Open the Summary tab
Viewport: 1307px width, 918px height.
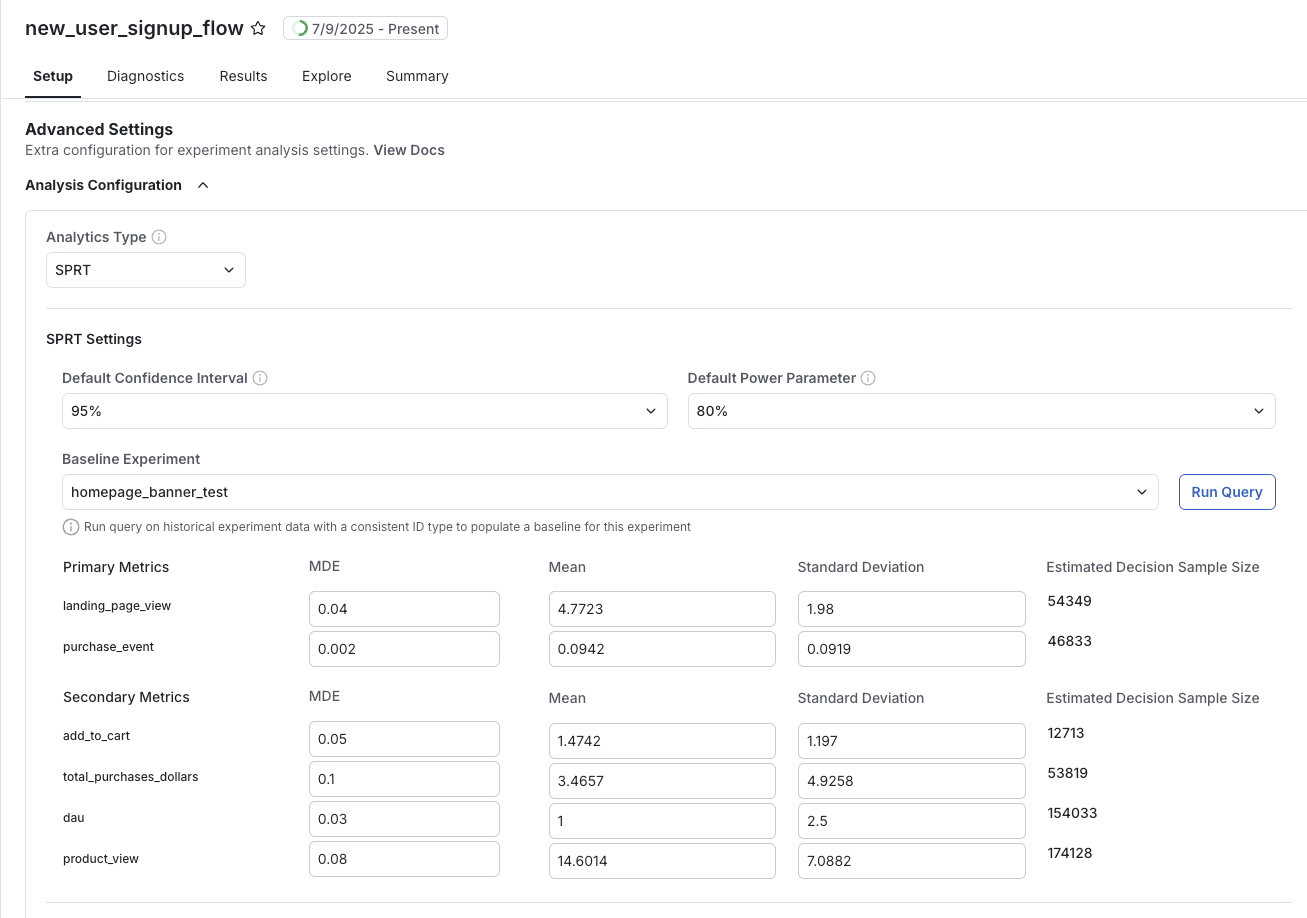click(x=416, y=76)
